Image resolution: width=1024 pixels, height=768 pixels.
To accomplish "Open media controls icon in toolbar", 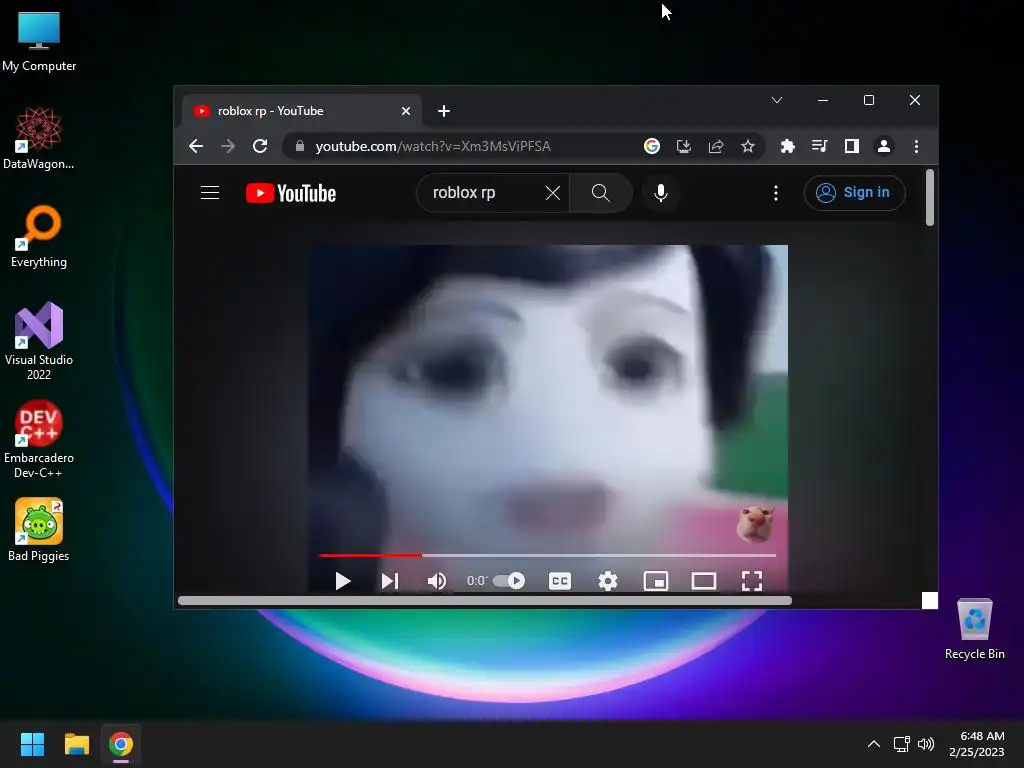I will point(820,146).
